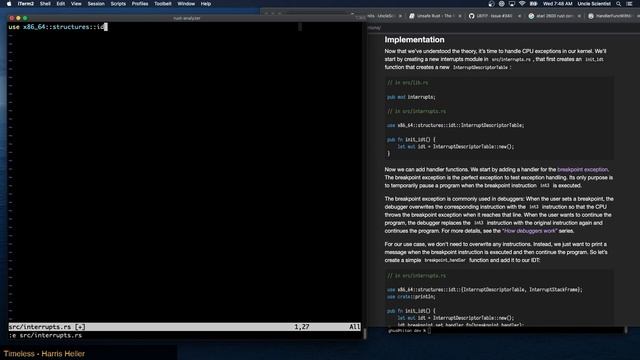Screen dimensions: 640x360
Task: Maximize the iTerm2 window with green button
Action: (25, 18)
